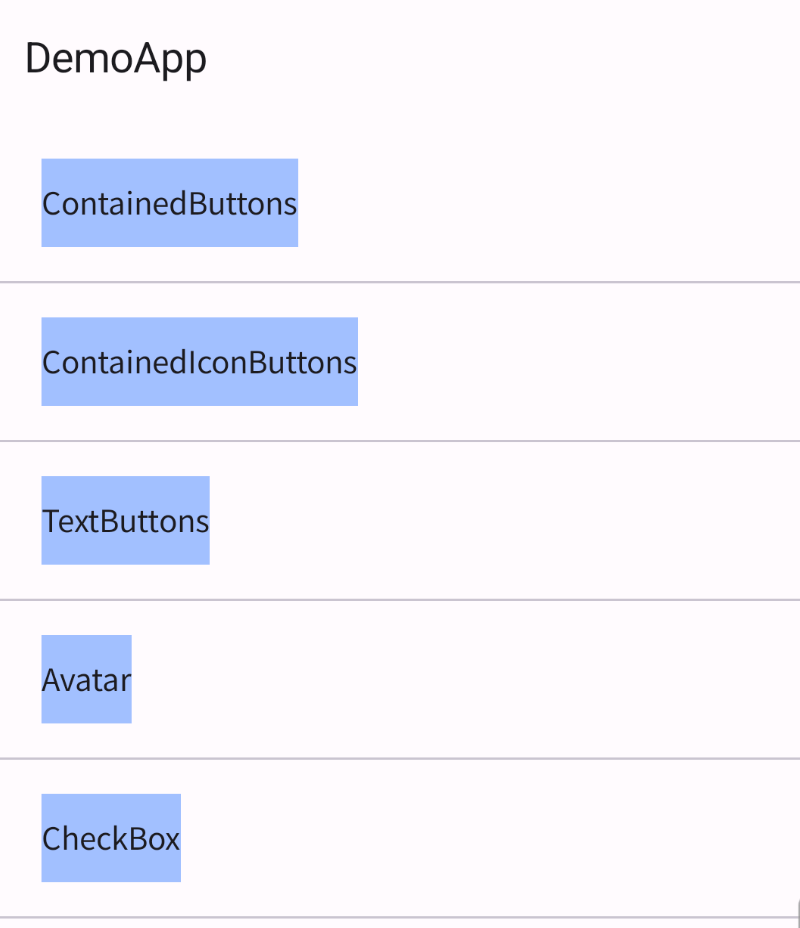
Task: Select the CheckBox list row
Action: point(400,837)
